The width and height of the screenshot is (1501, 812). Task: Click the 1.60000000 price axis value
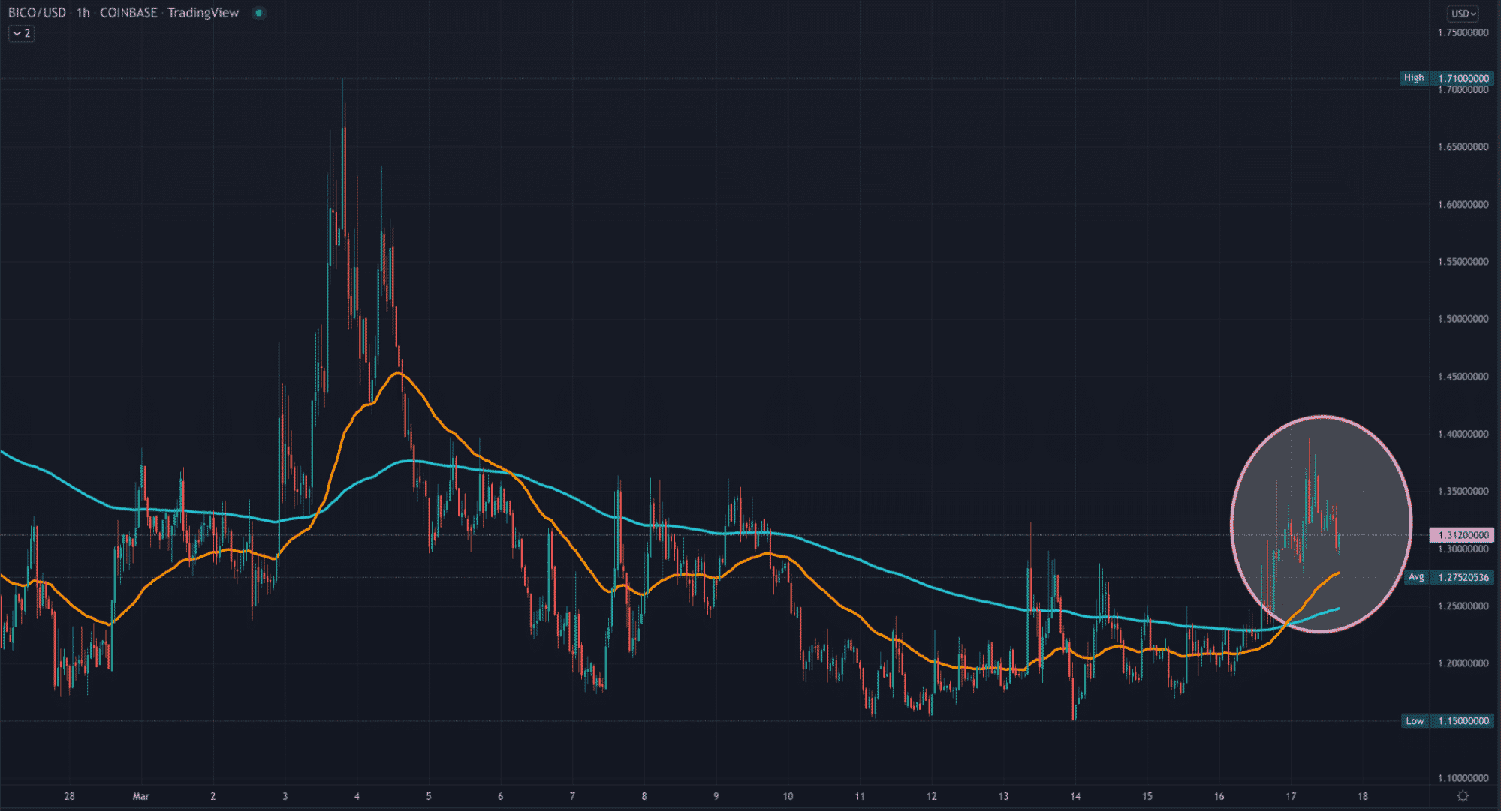click(x=1463, y=204)
